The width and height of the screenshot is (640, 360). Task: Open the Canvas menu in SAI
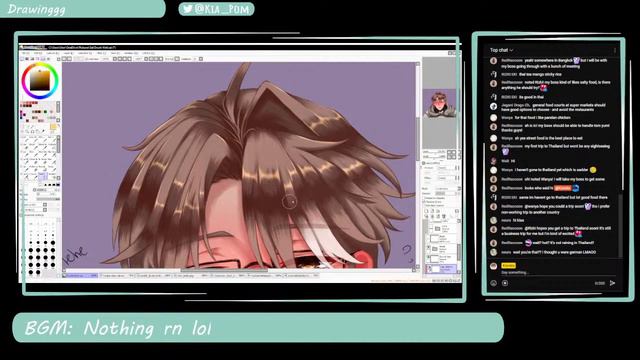pos(53,53)
